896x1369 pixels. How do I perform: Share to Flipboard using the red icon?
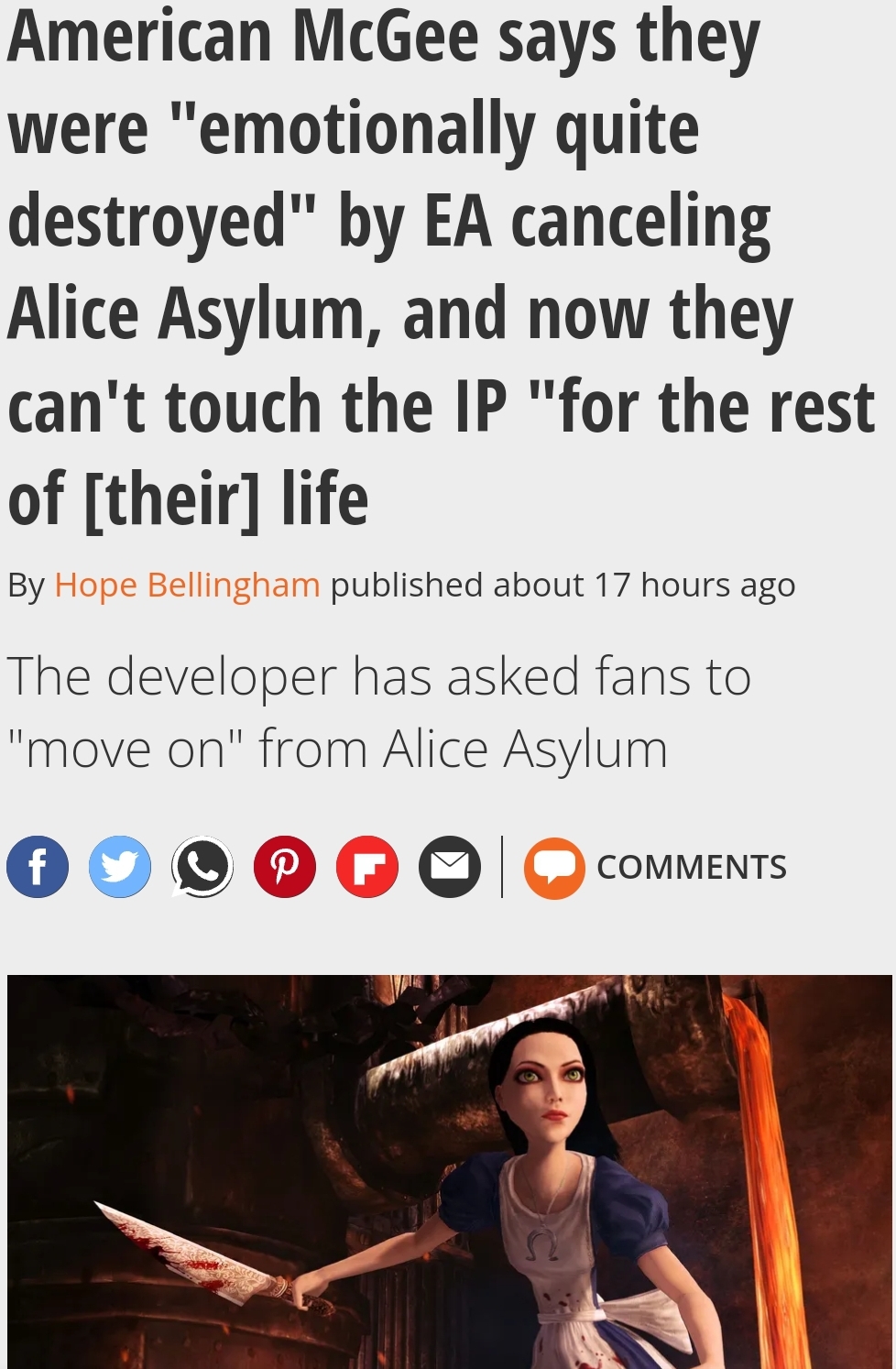367,867
